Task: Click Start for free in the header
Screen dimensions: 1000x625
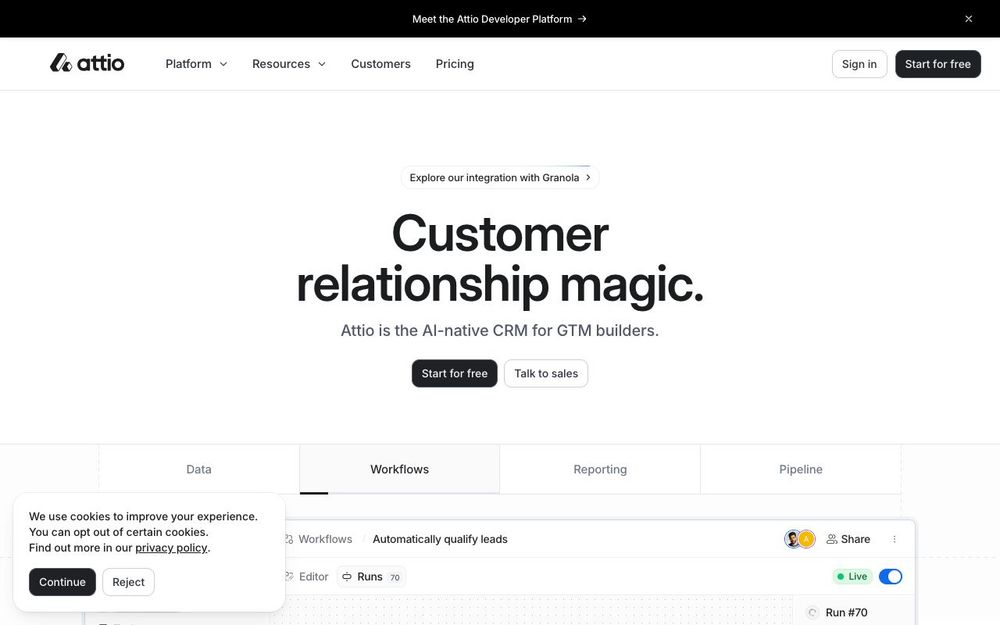Action: click(x=938, y=64)
